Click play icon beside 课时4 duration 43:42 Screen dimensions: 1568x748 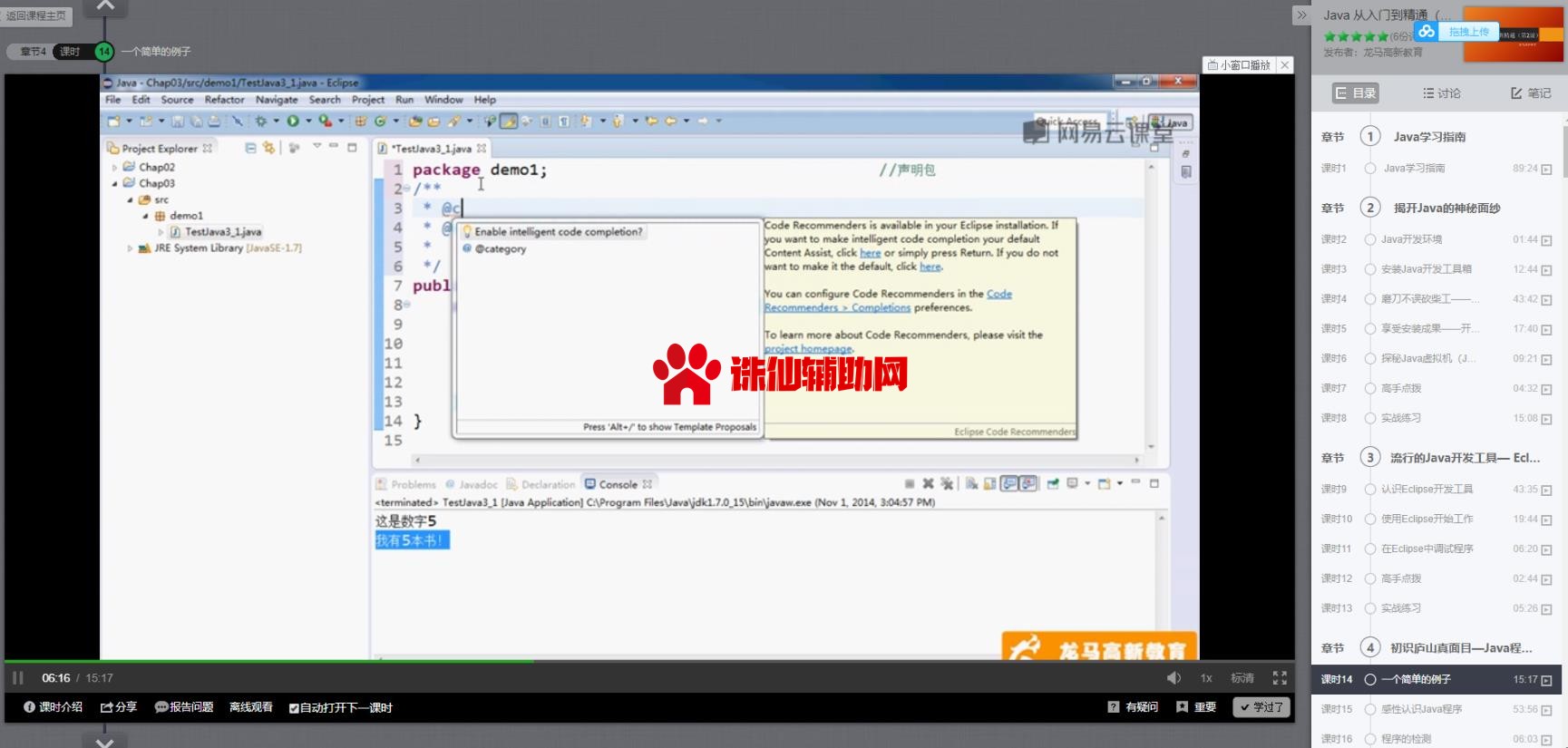click(1546, 300)
